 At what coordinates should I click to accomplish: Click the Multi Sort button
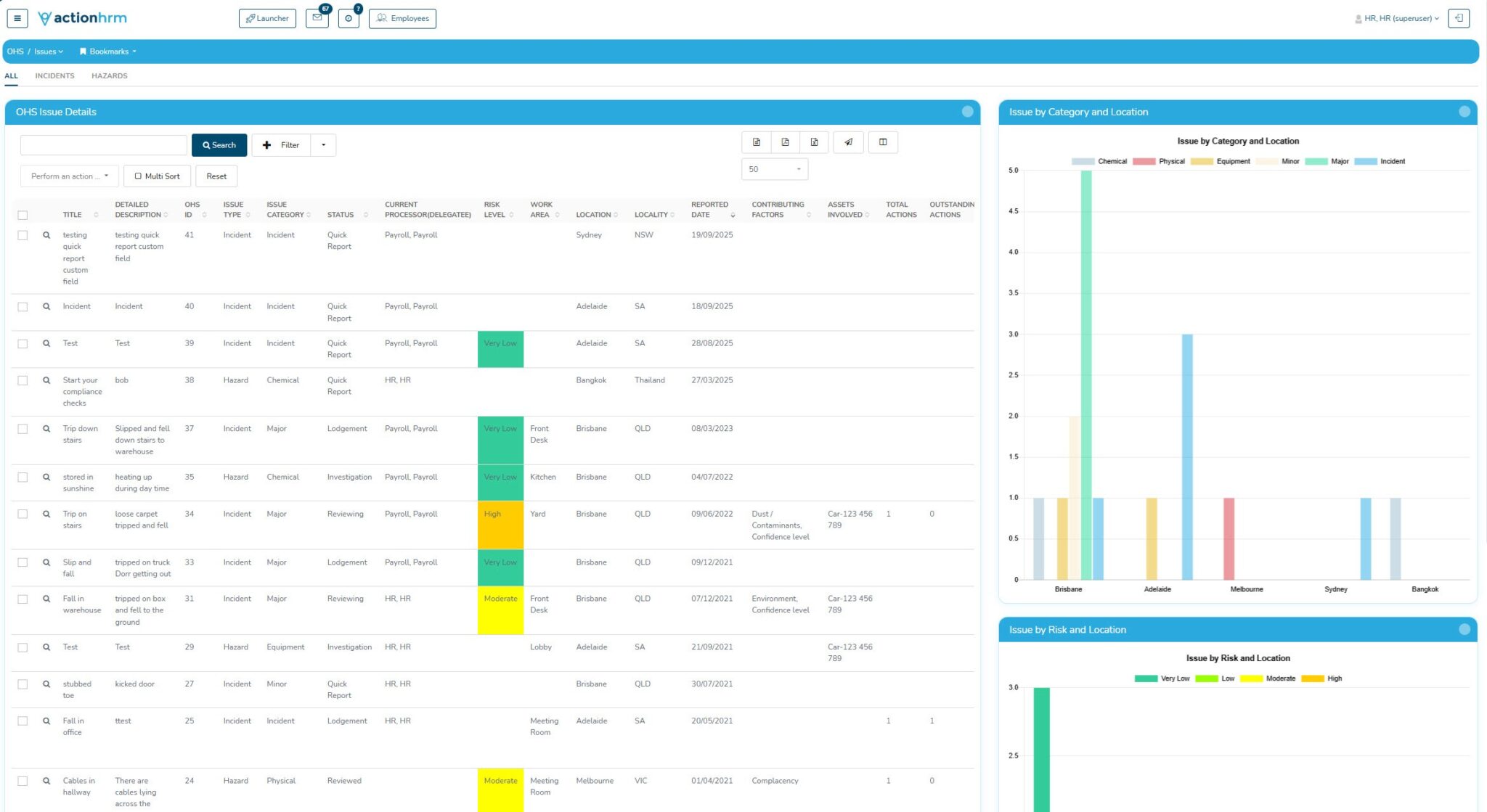coord(157,176)
